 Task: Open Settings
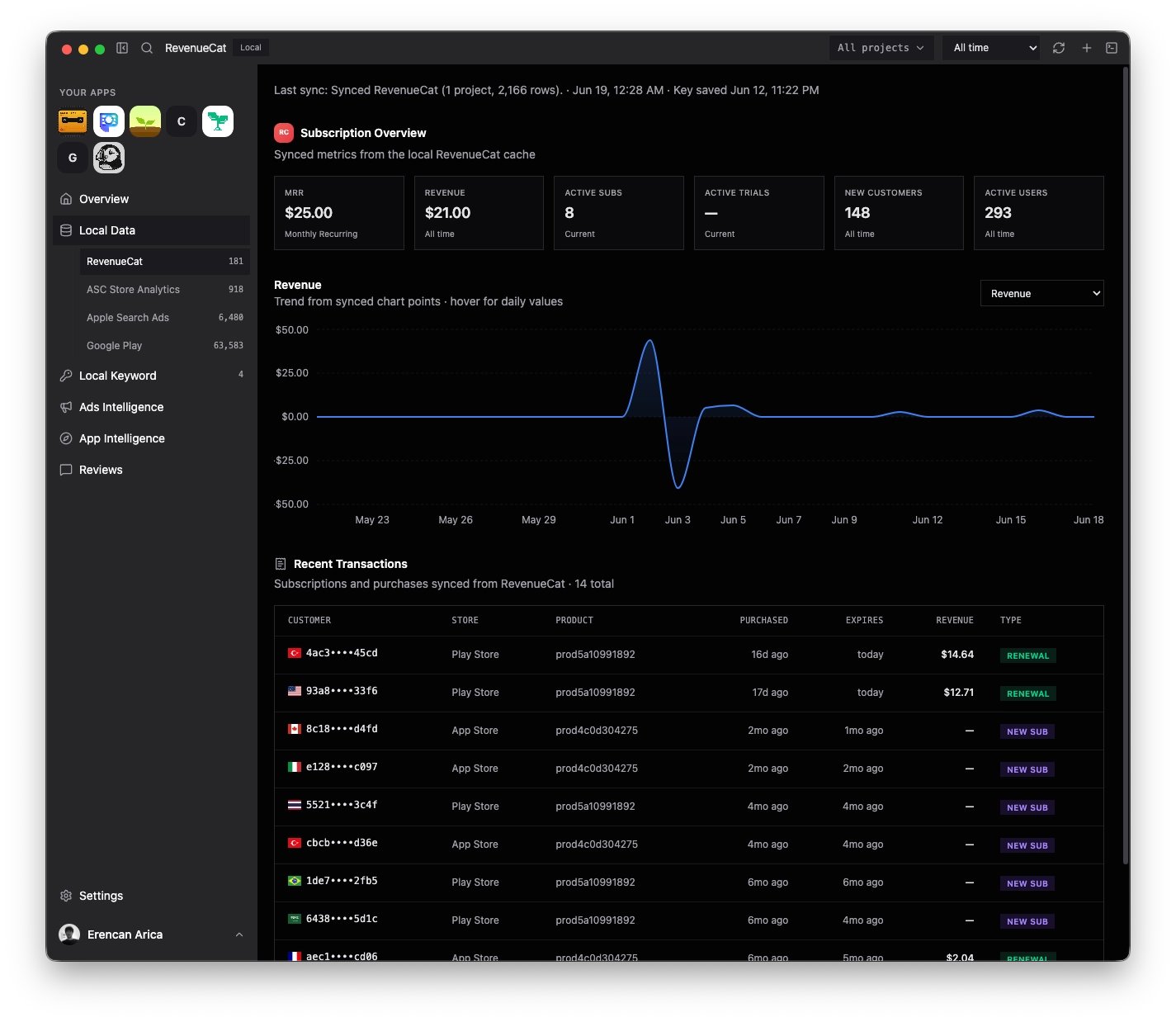click(152, 896)
